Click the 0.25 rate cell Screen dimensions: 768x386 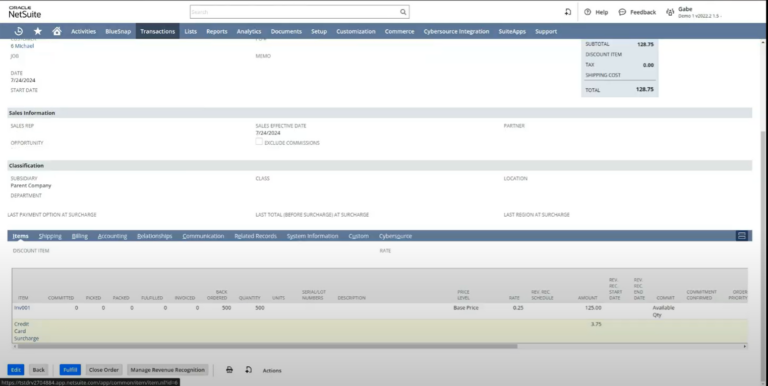point(518,308)
